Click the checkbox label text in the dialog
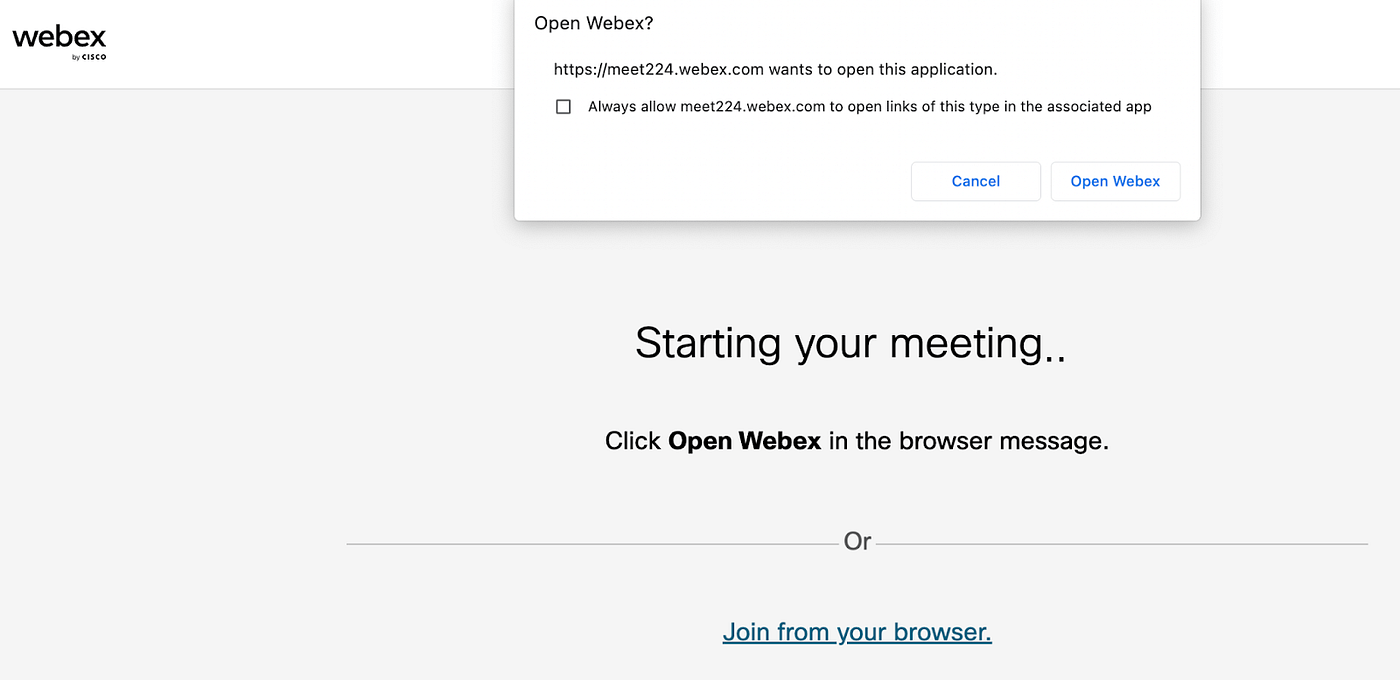The image size is (1400, 680). click(868, 106)
